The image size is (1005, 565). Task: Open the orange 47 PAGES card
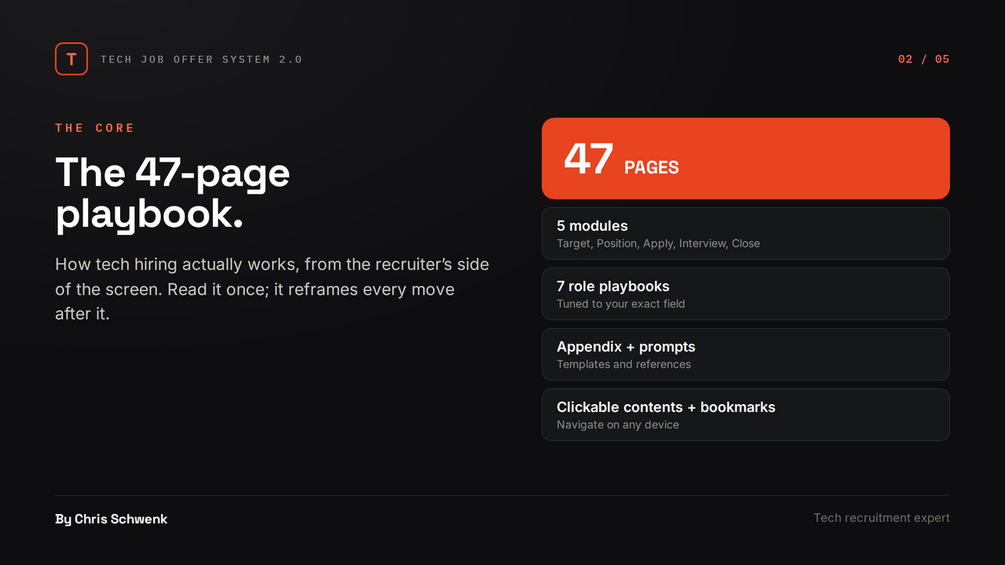coord(745,158)
